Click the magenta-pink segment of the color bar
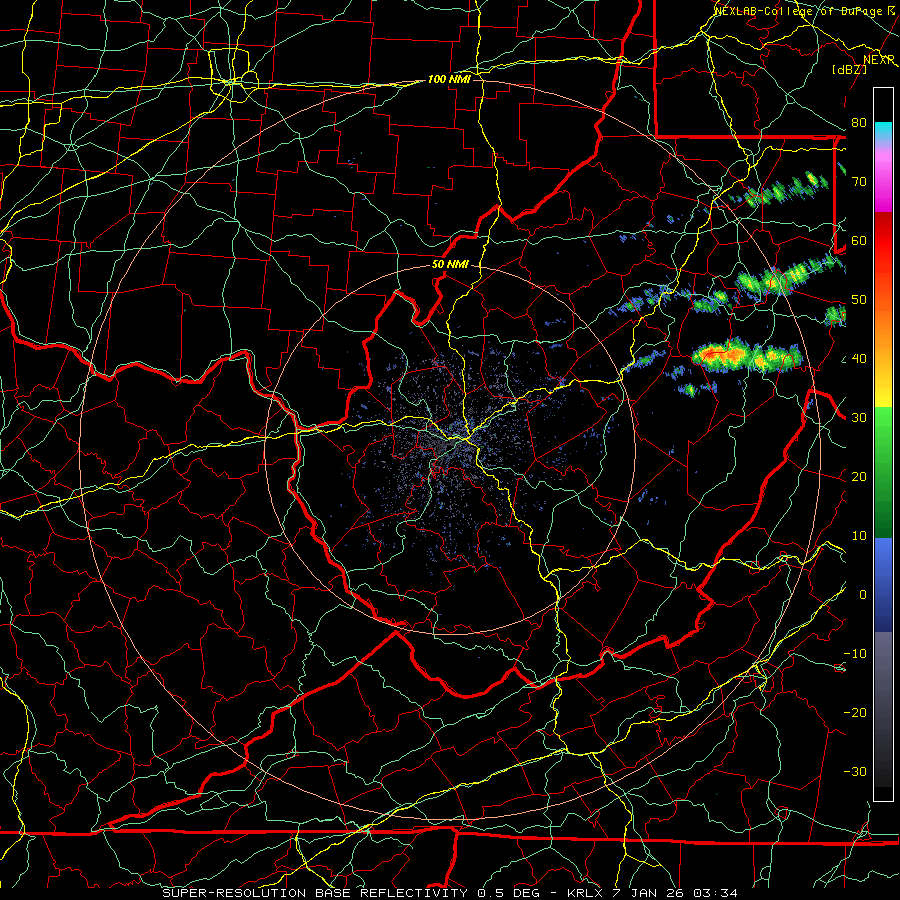 [883, 181]
